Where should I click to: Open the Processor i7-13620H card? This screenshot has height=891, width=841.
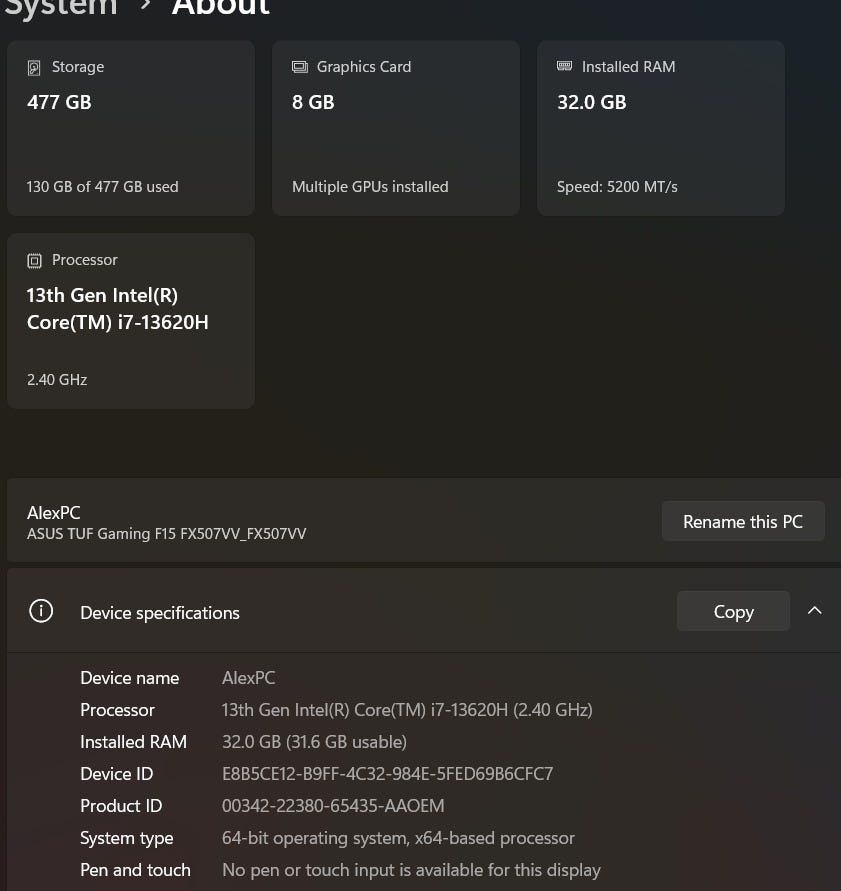[x=131, y=322]
